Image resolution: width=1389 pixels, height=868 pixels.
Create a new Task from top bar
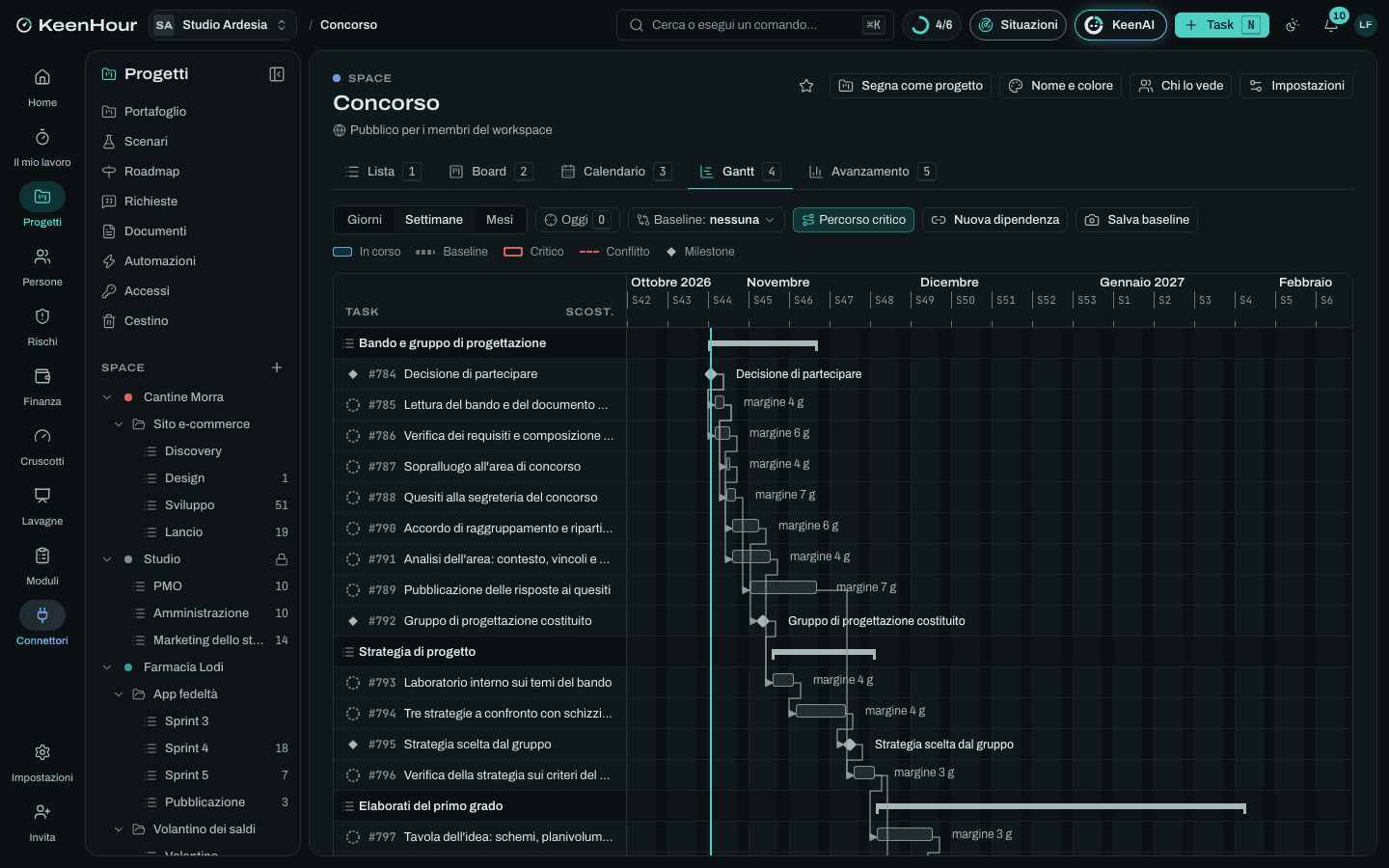point(1221,25)
